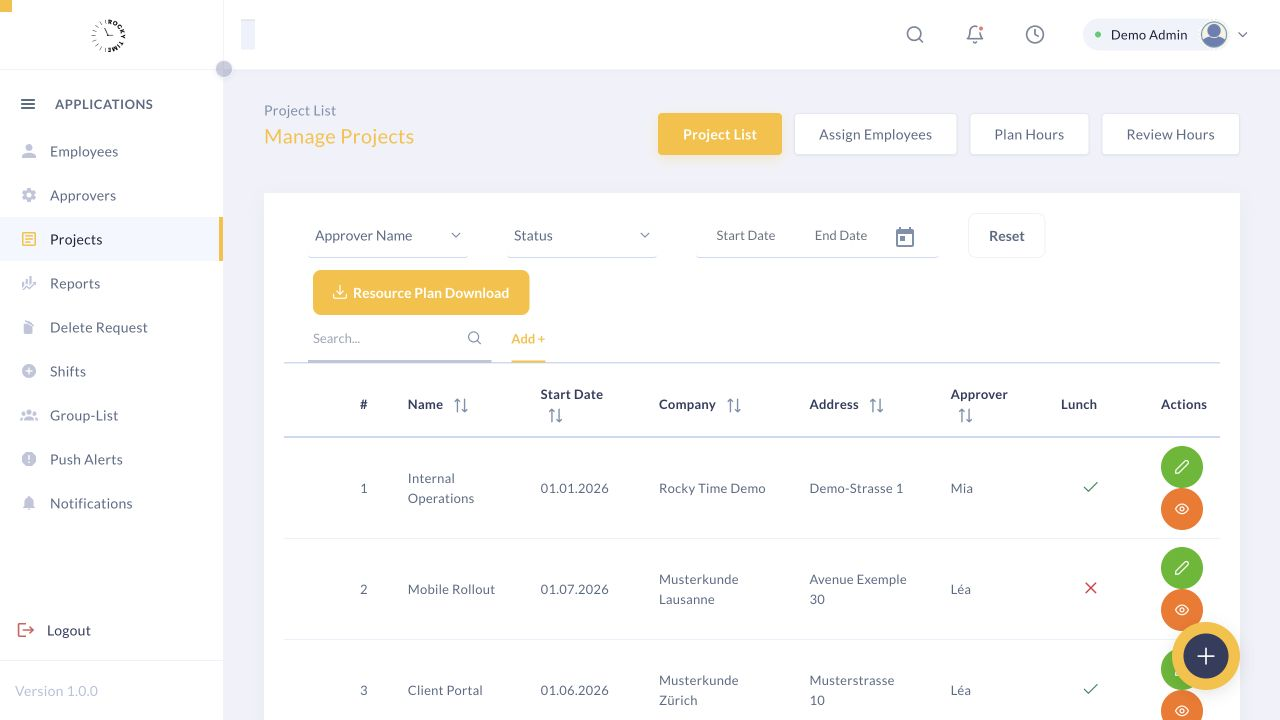Open Push Alerts in the sidebar
The image size is (1280, 720).
[111, 459]
